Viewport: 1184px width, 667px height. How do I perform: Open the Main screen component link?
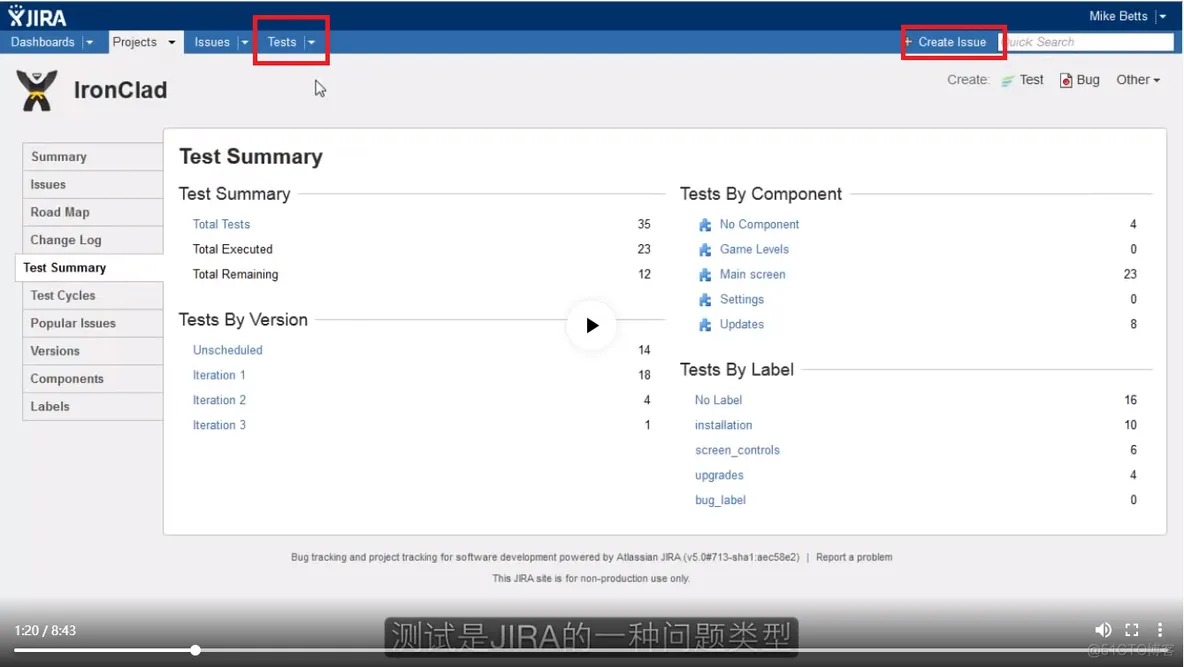pyautogui.click(x=752, y=274)
